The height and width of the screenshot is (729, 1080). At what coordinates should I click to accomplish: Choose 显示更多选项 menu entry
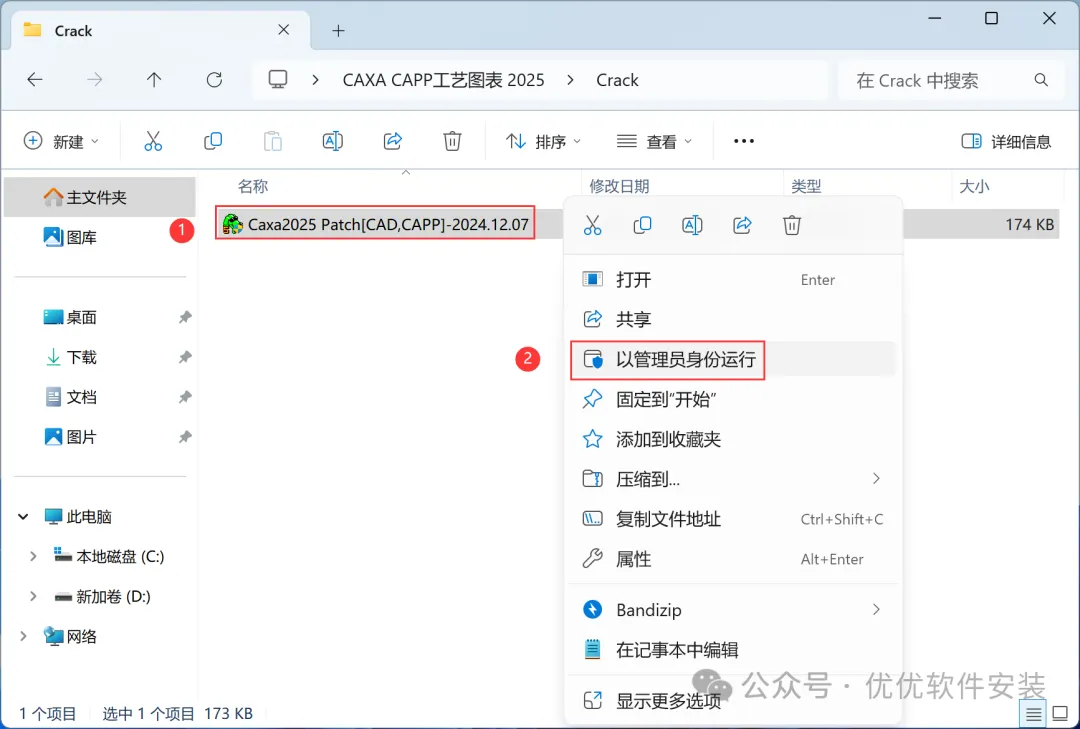(734, 701)
